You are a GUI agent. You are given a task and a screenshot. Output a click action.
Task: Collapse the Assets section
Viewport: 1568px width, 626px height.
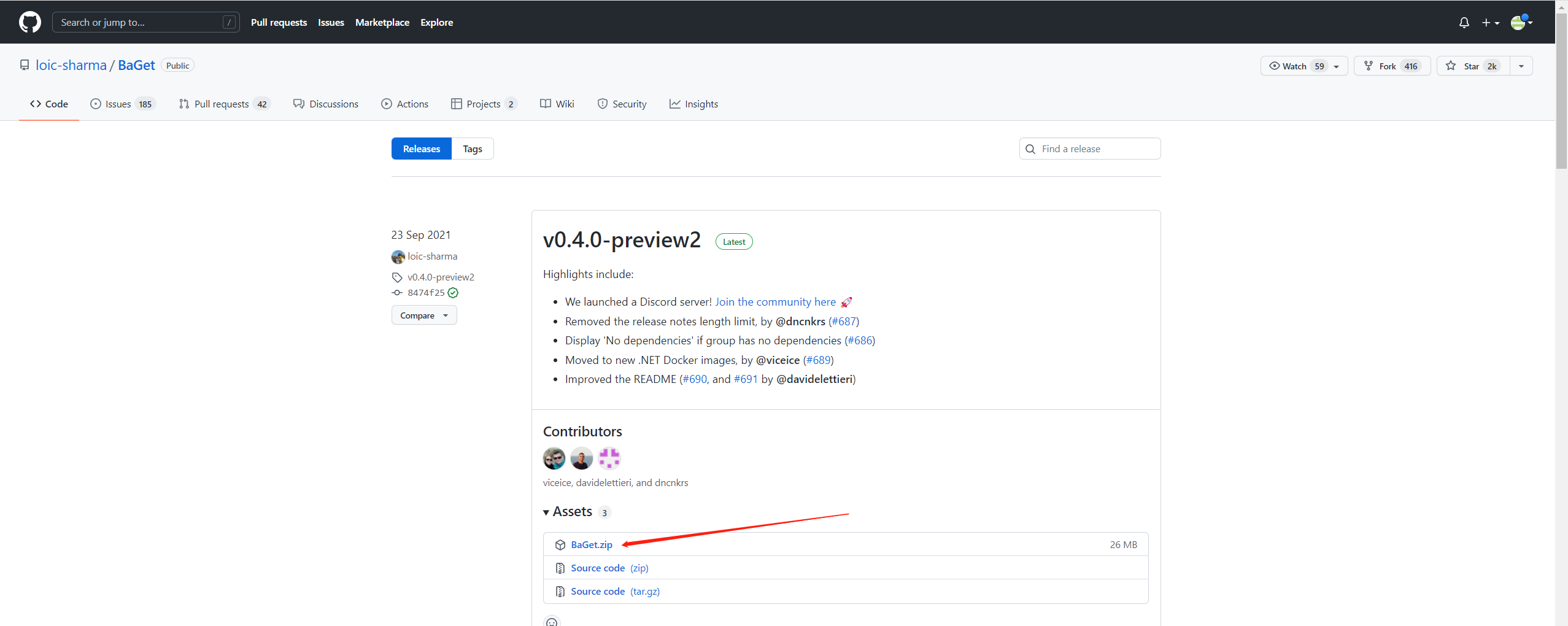(568, 512)
